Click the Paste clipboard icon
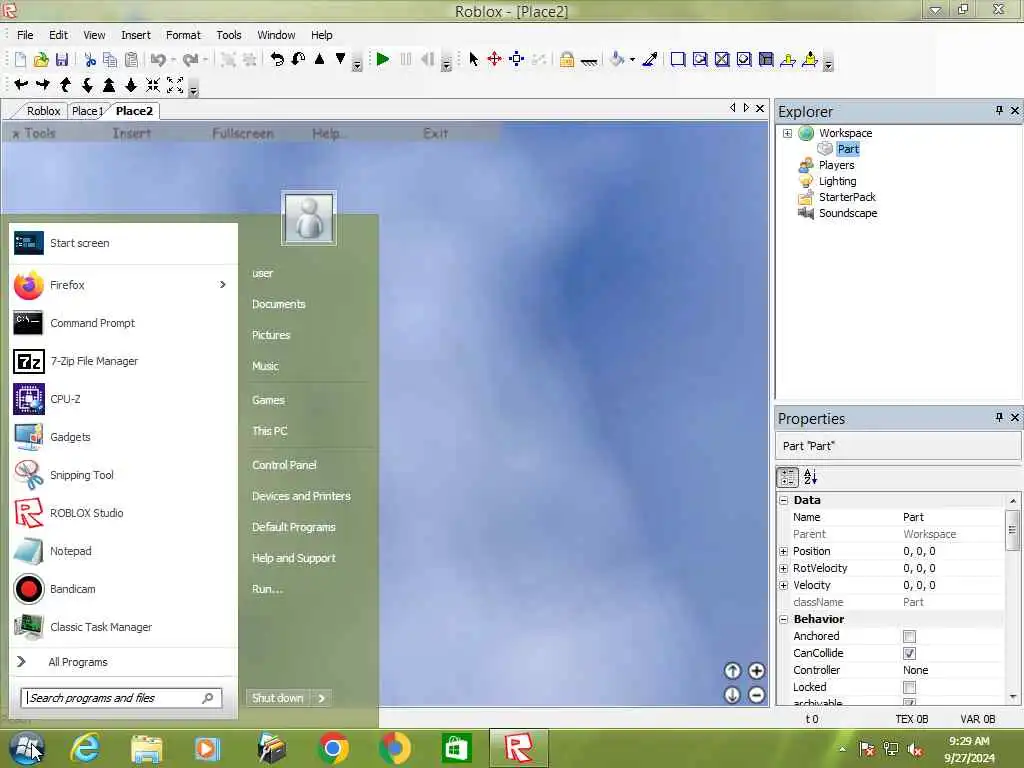The image size is (1024, 768). point(131,60)
